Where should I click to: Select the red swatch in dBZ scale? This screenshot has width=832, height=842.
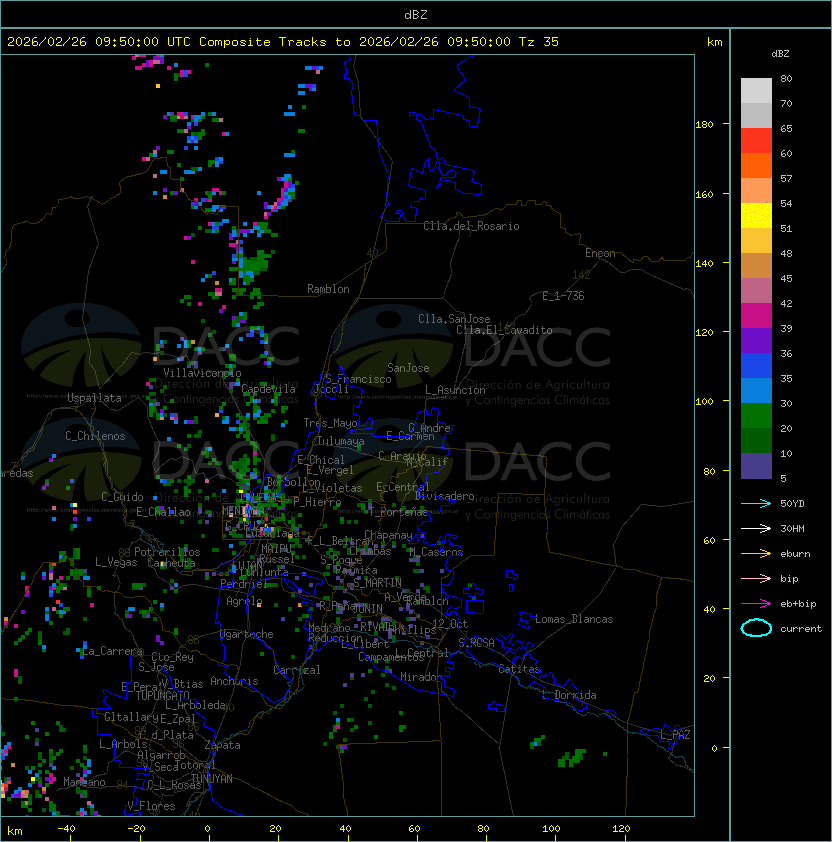pyautogui.click(x=756, y=141)
